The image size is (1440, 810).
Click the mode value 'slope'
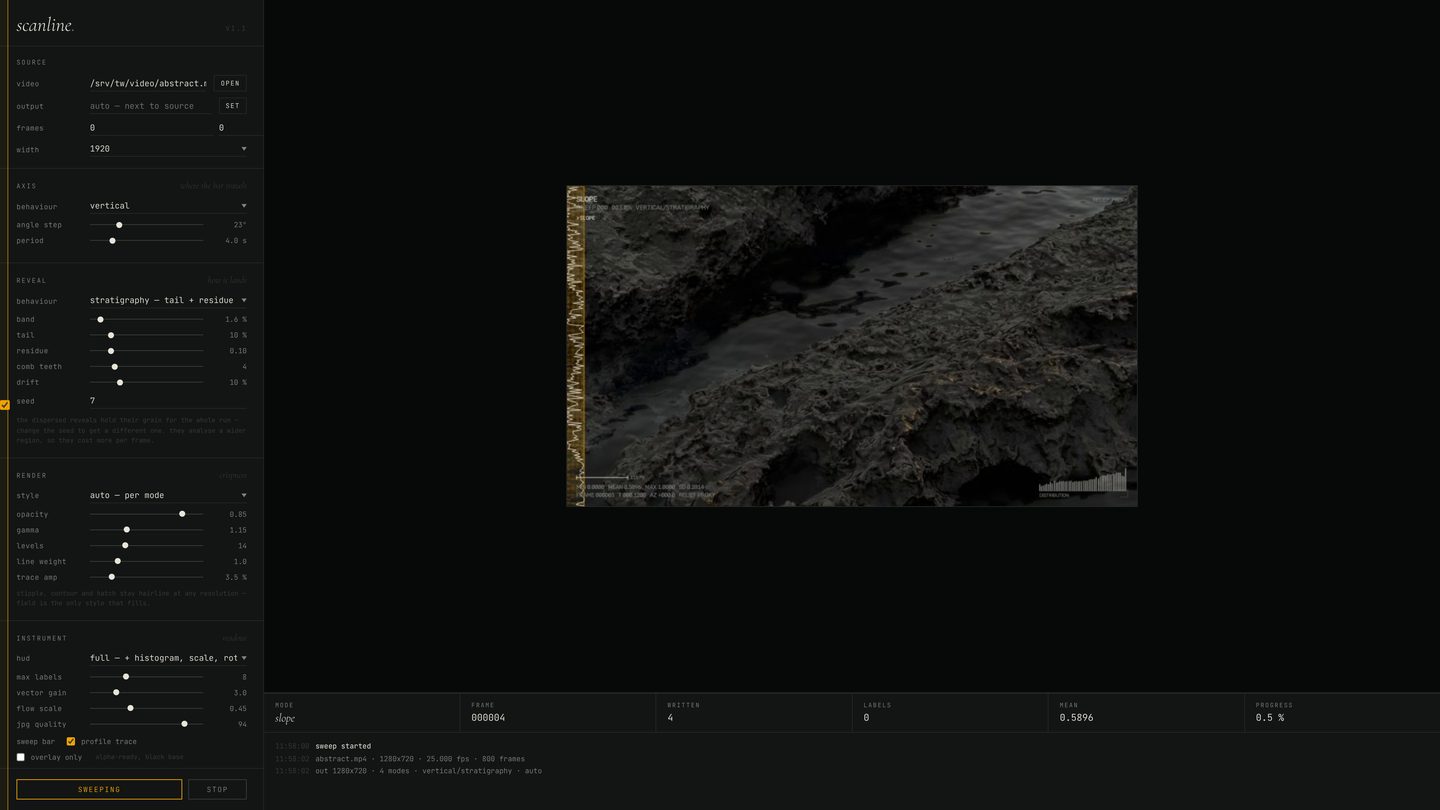click(x=285, y=718)
